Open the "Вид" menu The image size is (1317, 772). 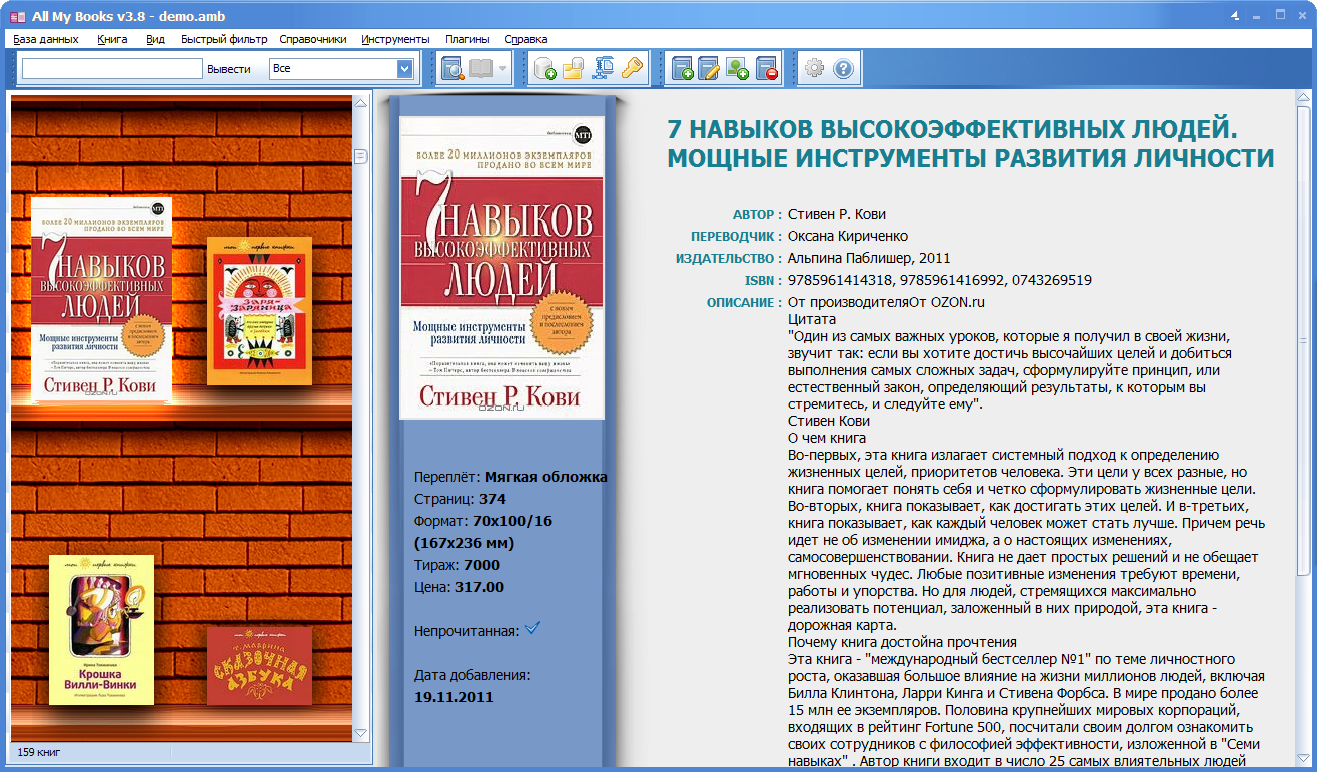[155, 39]
